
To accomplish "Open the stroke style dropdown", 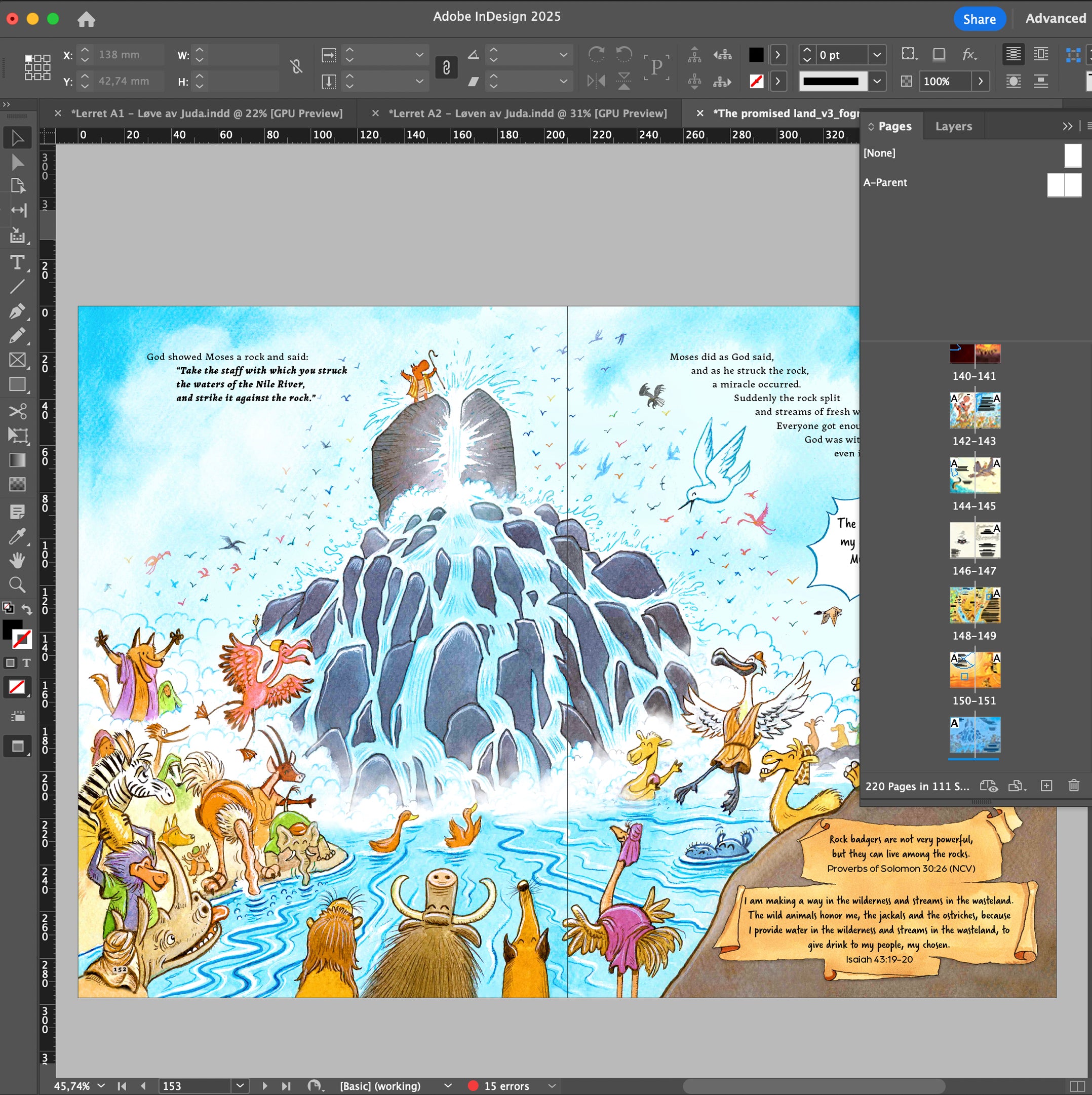I will [877, 81].
